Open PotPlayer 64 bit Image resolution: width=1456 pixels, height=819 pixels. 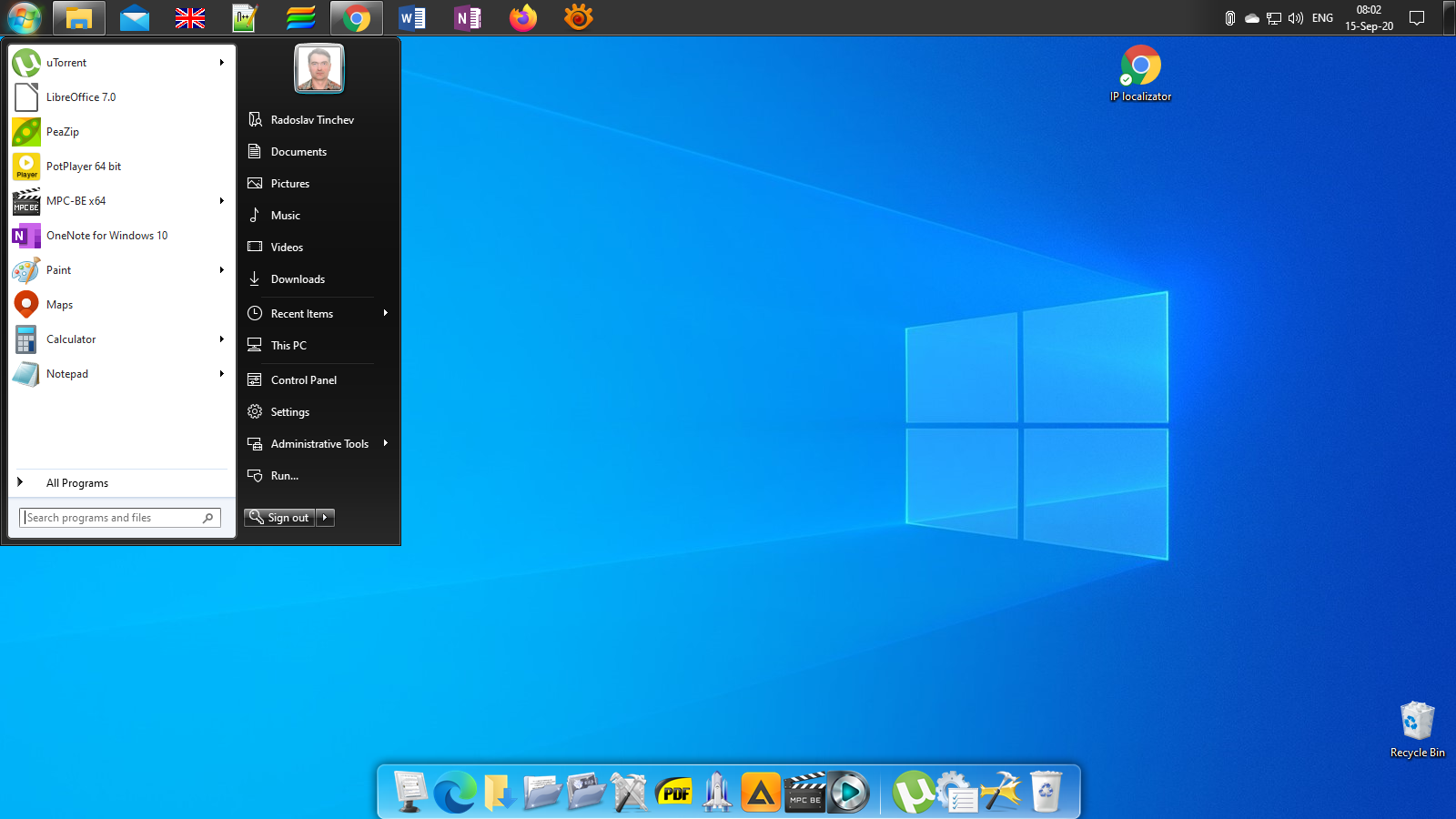point(122,167)
